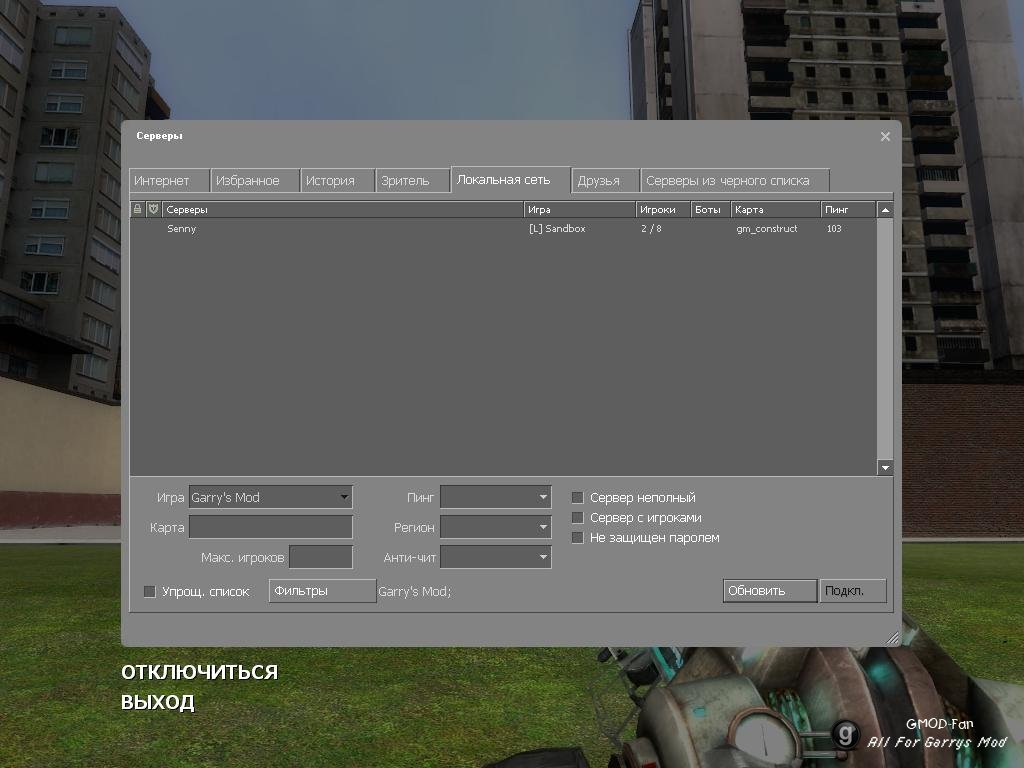The width and height of the screenshot is (1024, 768).
Task: Open the Игра dropdown showing Garry's Mod
Action: click(x=270, y=498)
